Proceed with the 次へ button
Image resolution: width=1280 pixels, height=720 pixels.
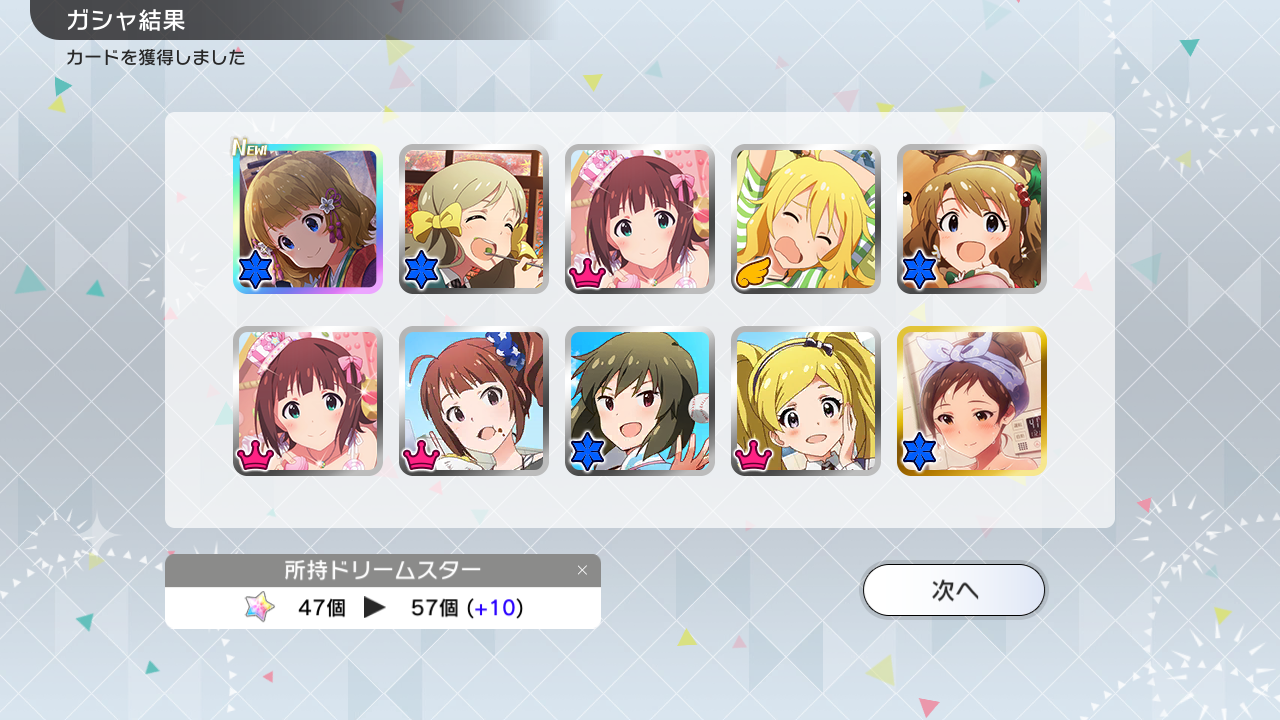click(x=954, y=590)
